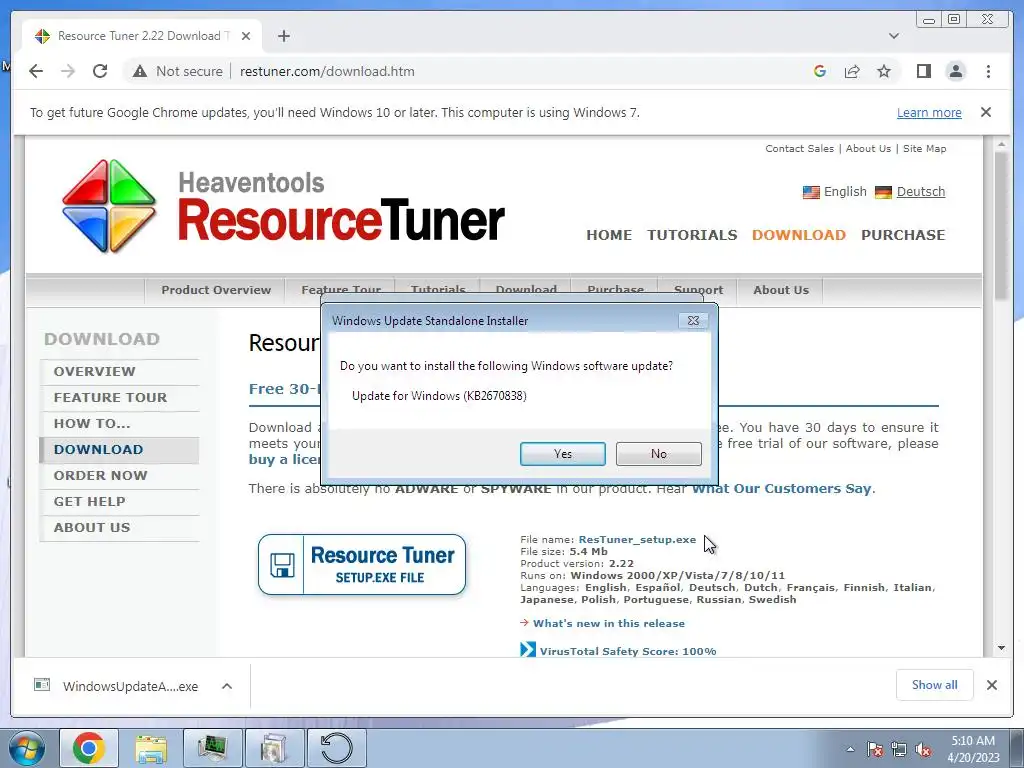Open the Learn more link

click(x=929, y=112)
